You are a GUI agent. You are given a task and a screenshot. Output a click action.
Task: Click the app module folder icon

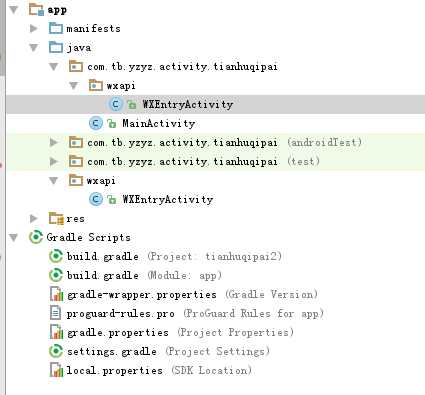coord(36,9)
